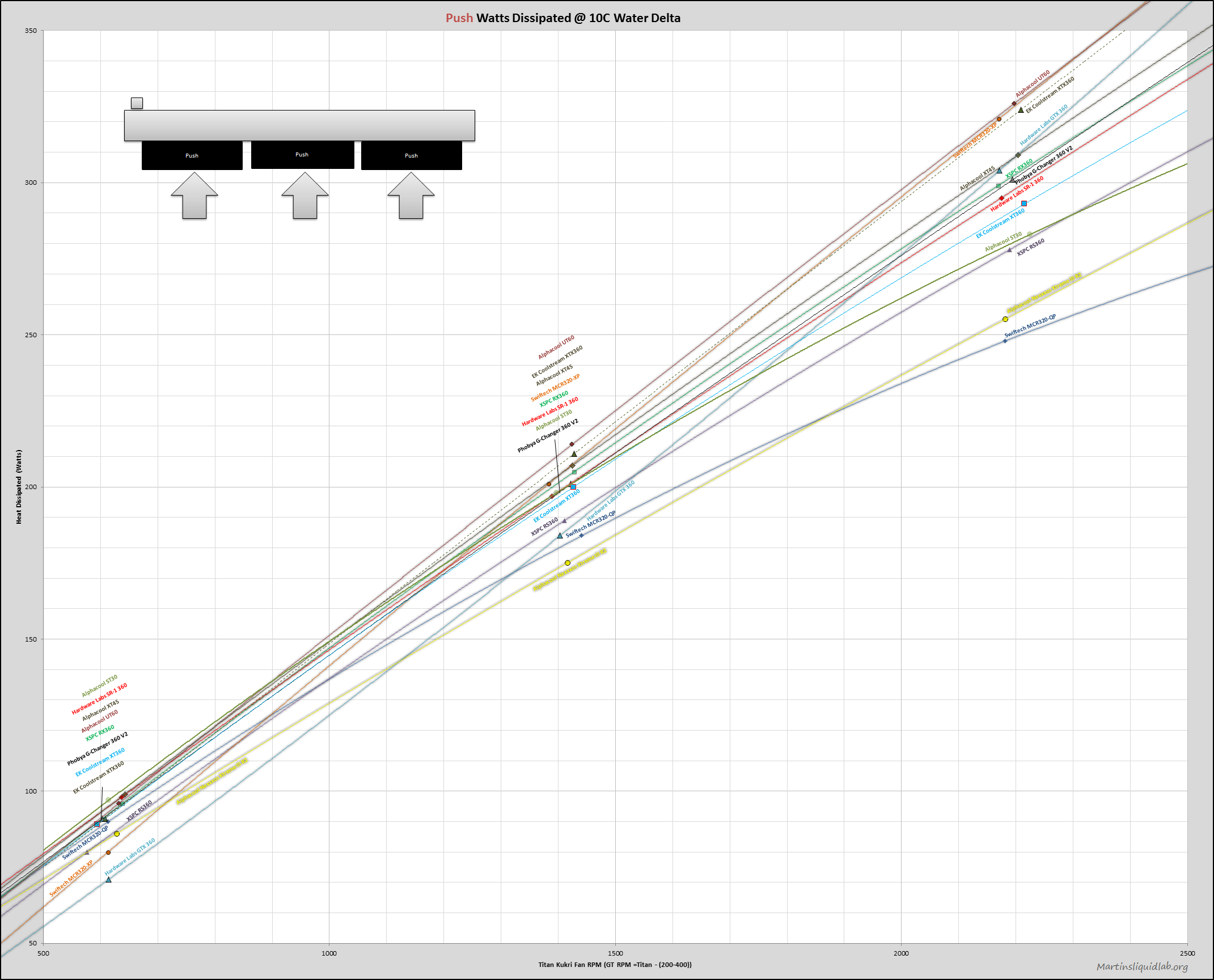Click yellow circle marker near 2200 RPM
Screen dimensions: 1214x980
click(1005, 319)
